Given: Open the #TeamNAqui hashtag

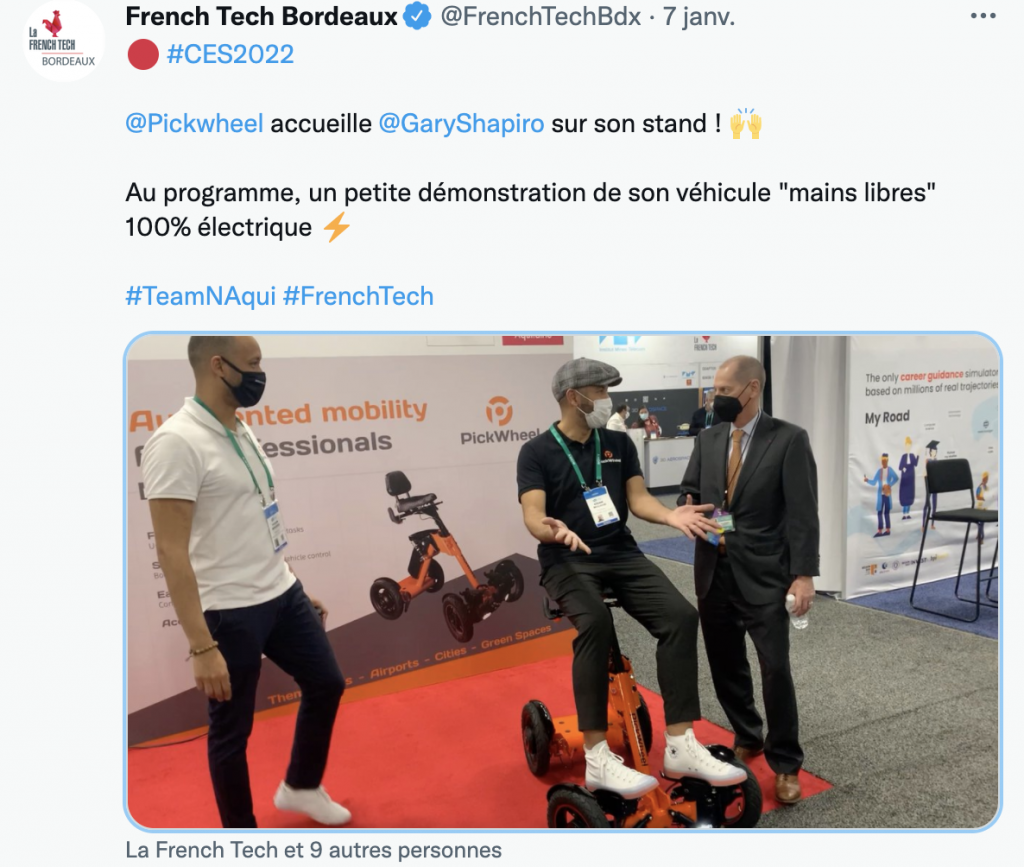Looking at the screenshot, I should click(200, 296).
